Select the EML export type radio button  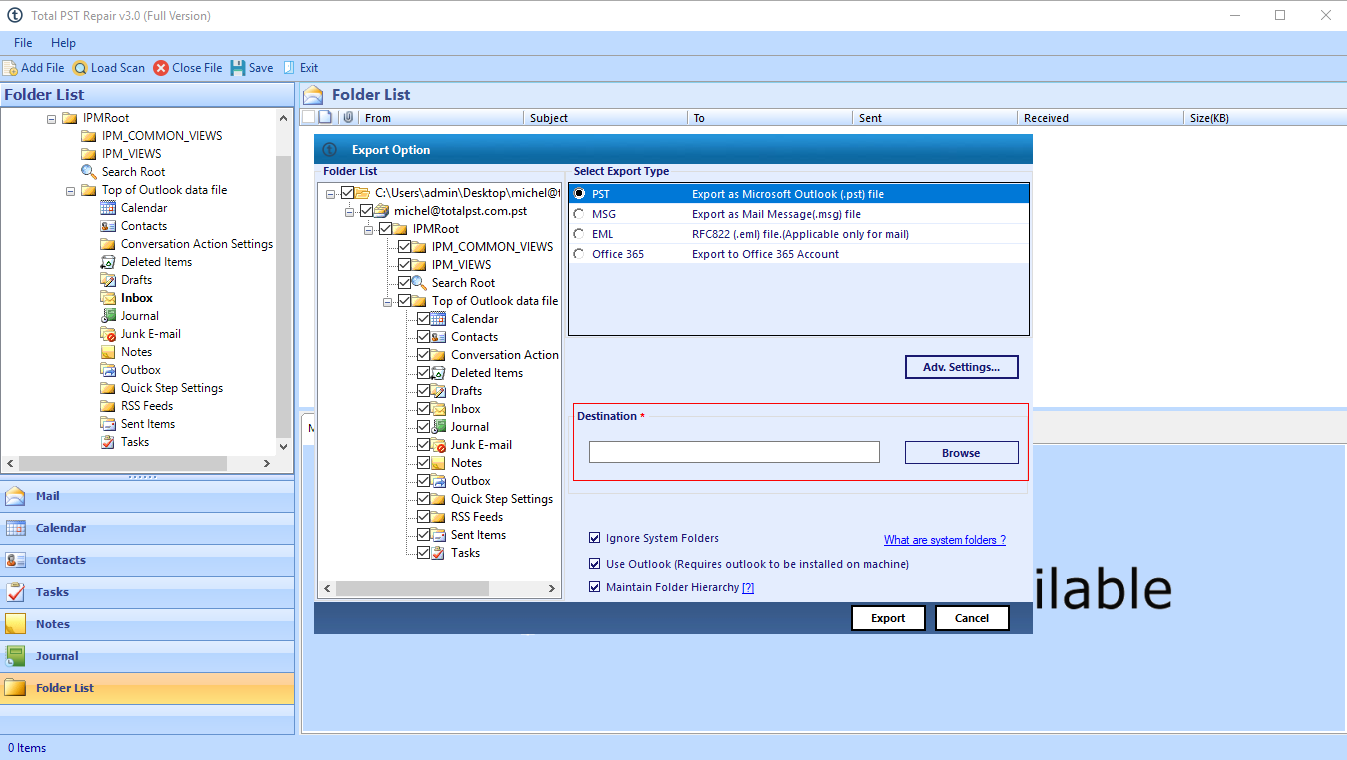tap(579, 234)
